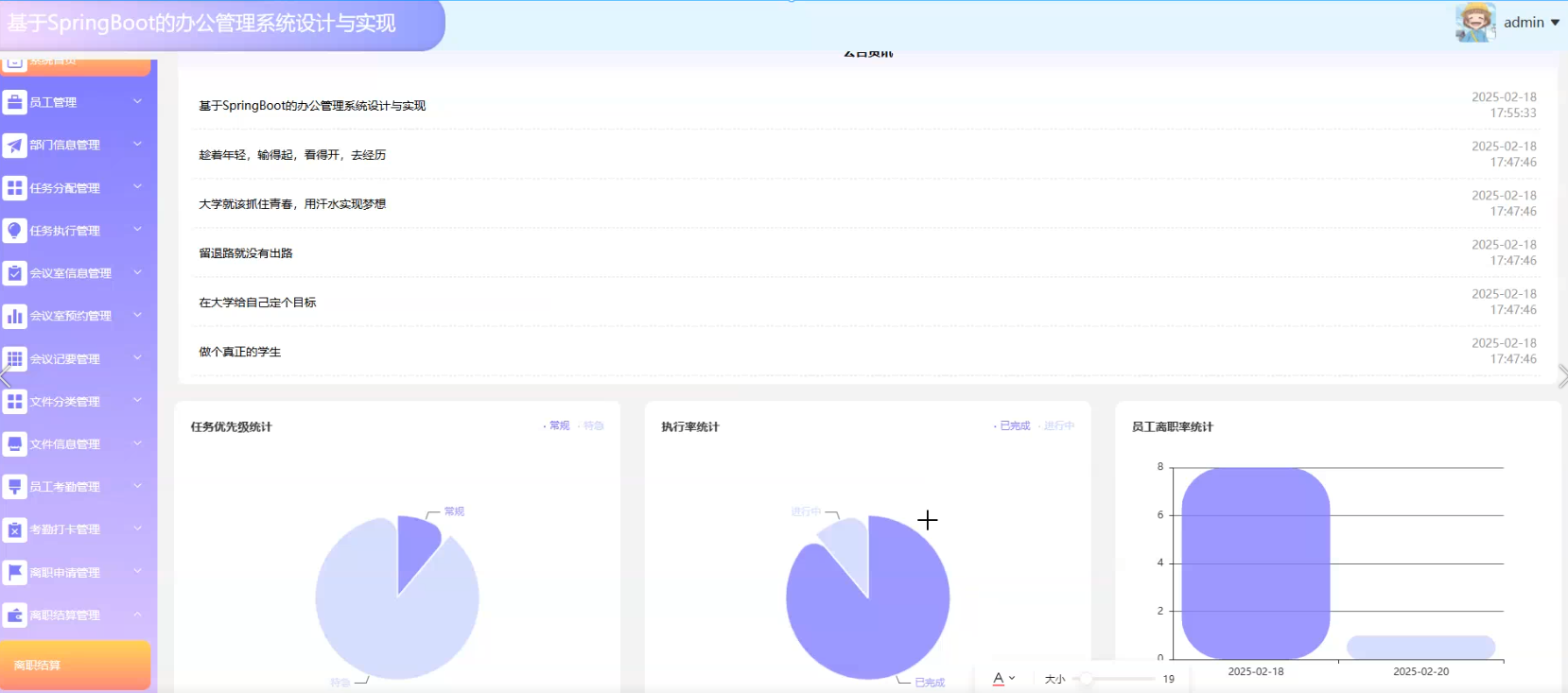Toggle the 已完成 legend in execution rate chart
Viewport: 1568px width, 693px height.
point(1013,426)
